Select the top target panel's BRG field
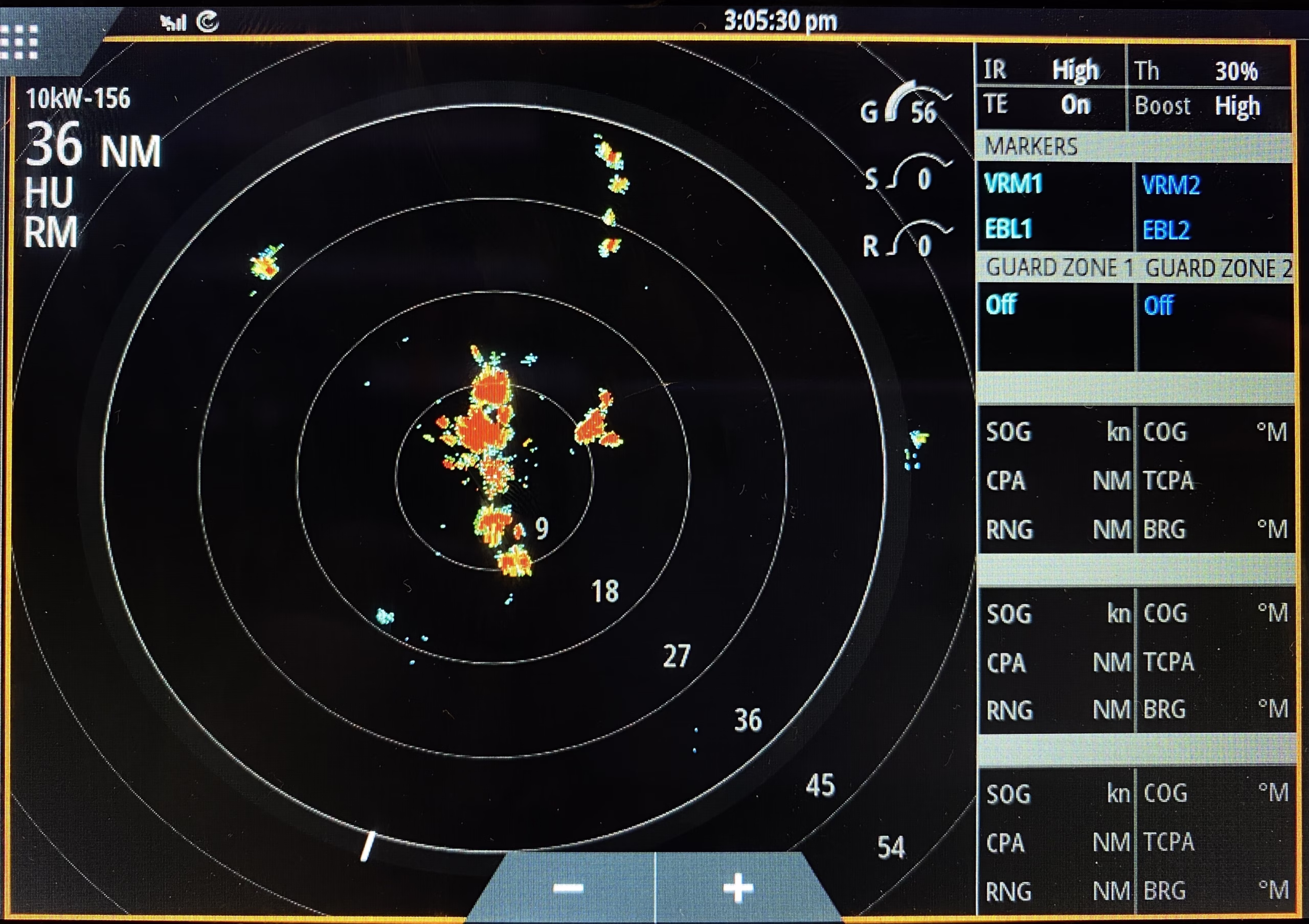This screenshot has height=924, width=1309. (1215, 529)
